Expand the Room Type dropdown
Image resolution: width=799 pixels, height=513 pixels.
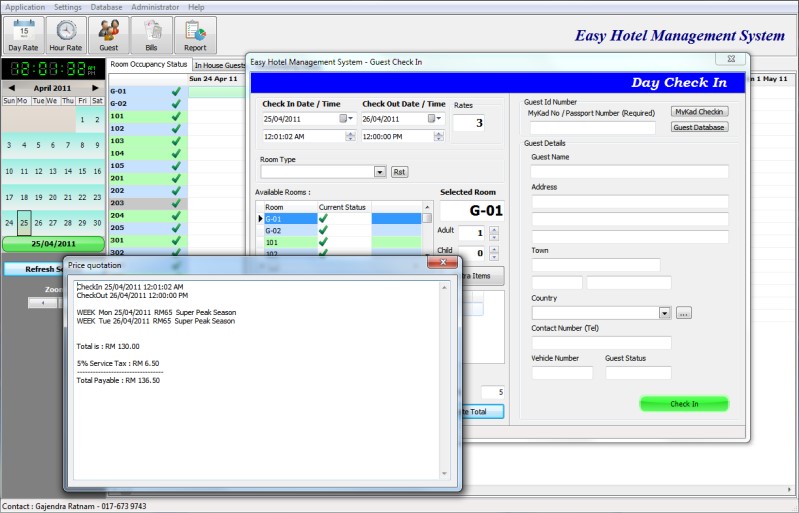click(380, 172)
